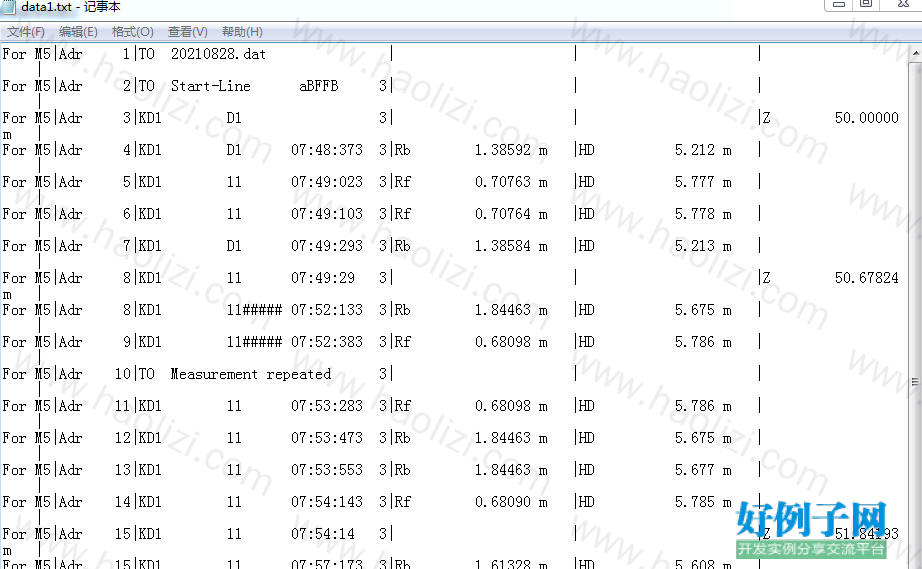Click the value 50.67824
This screenshot has height=569, width=922.
click(x=867, y=277)
